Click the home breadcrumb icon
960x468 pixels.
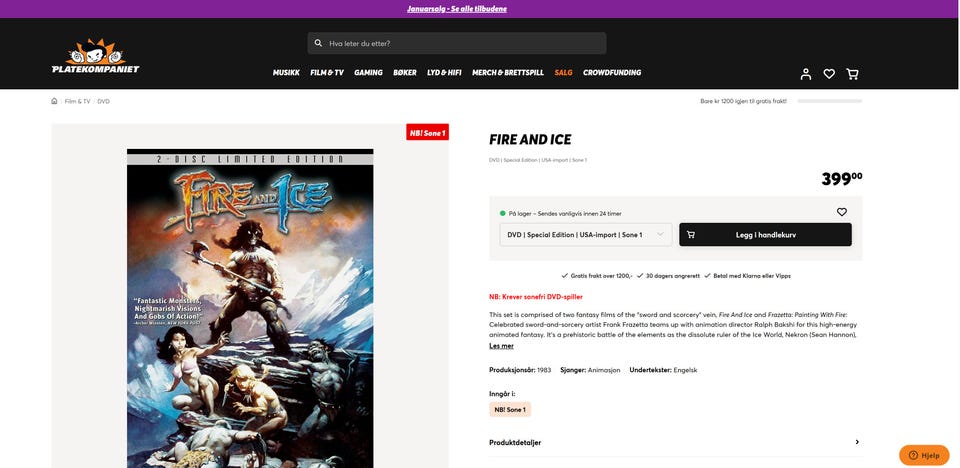point(54,101)
